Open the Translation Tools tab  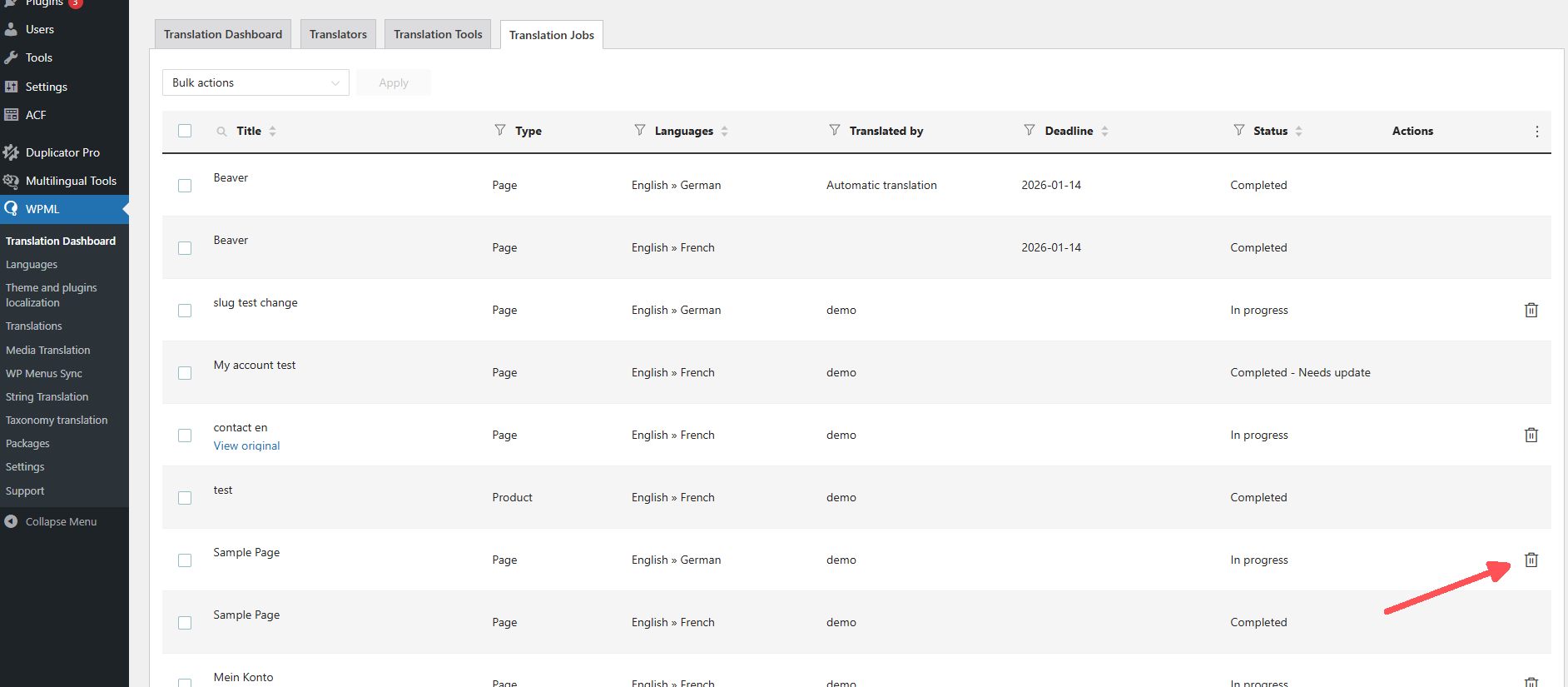tap(438, 34)
